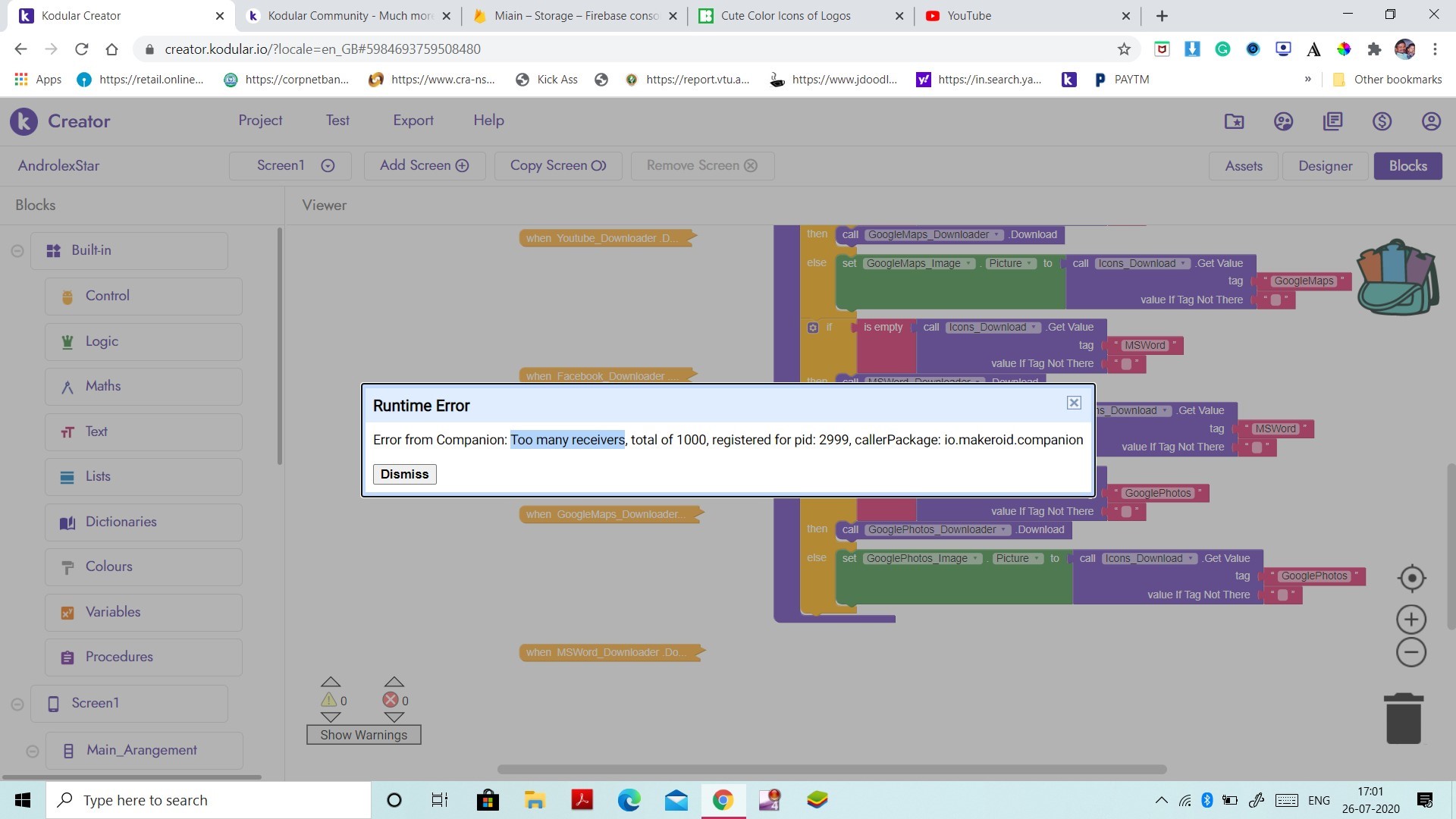Collapse the Built-in blocks section

[17, 250]
